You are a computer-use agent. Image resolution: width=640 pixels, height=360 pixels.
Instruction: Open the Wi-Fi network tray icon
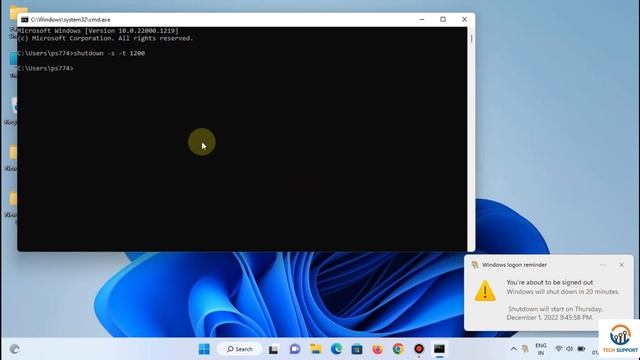559,349
